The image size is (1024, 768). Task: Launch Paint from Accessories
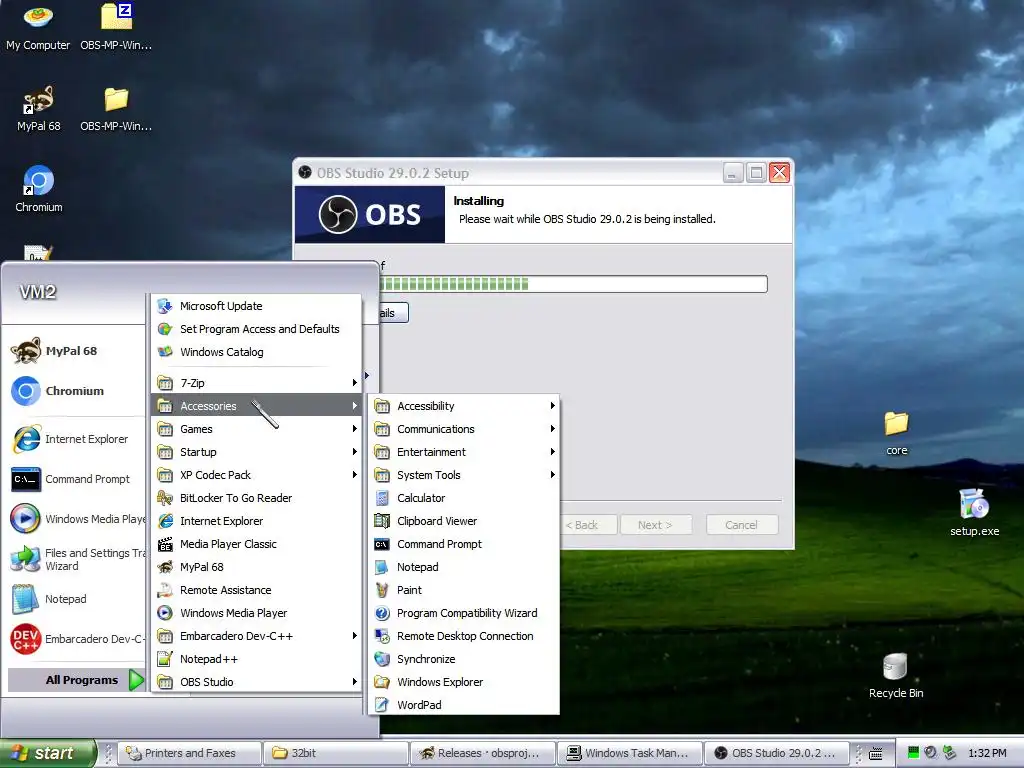click(x=464, y=590)
